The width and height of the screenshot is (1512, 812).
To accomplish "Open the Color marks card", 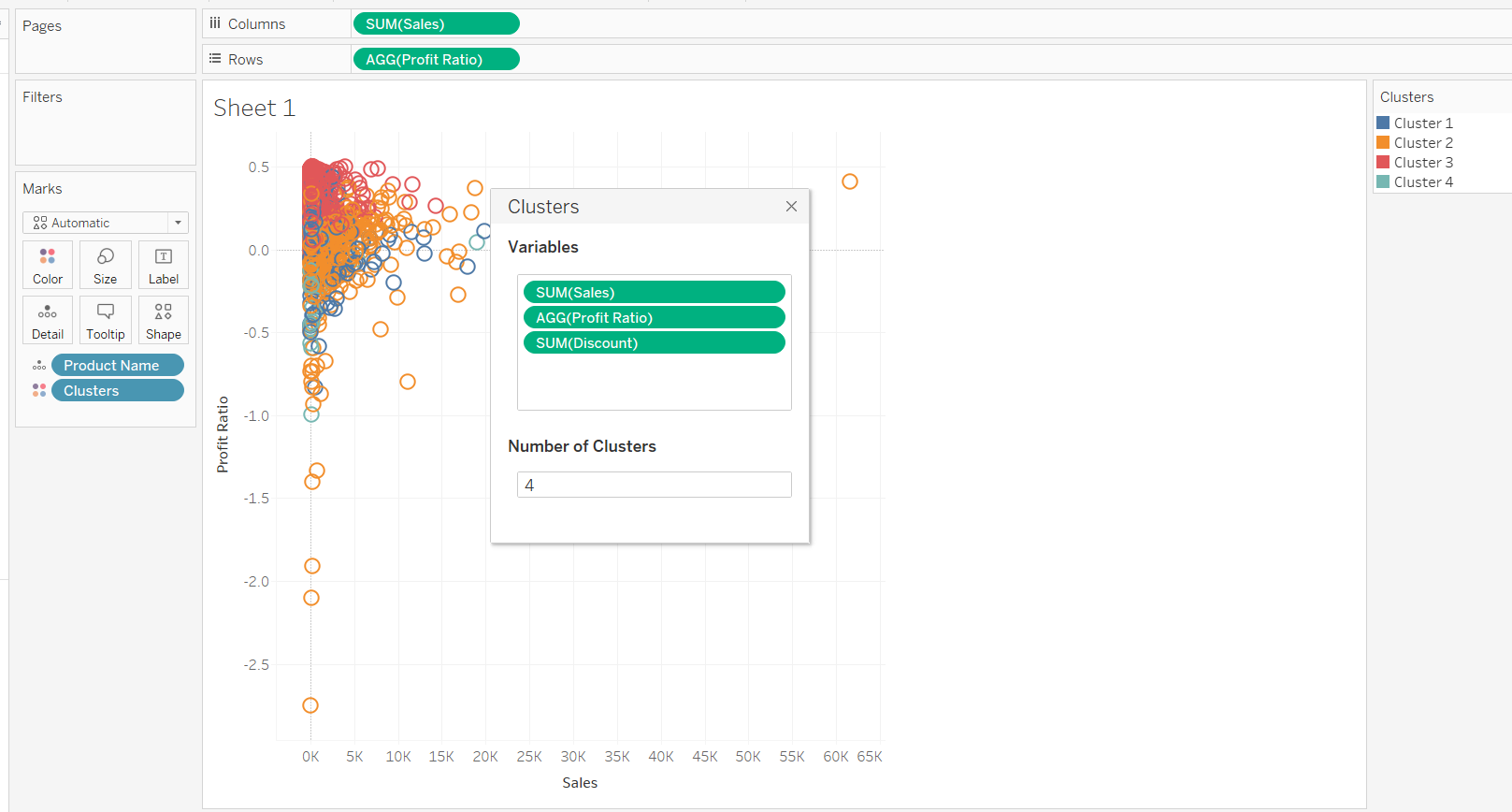I will pyautogui.click(x=48, y=265).
